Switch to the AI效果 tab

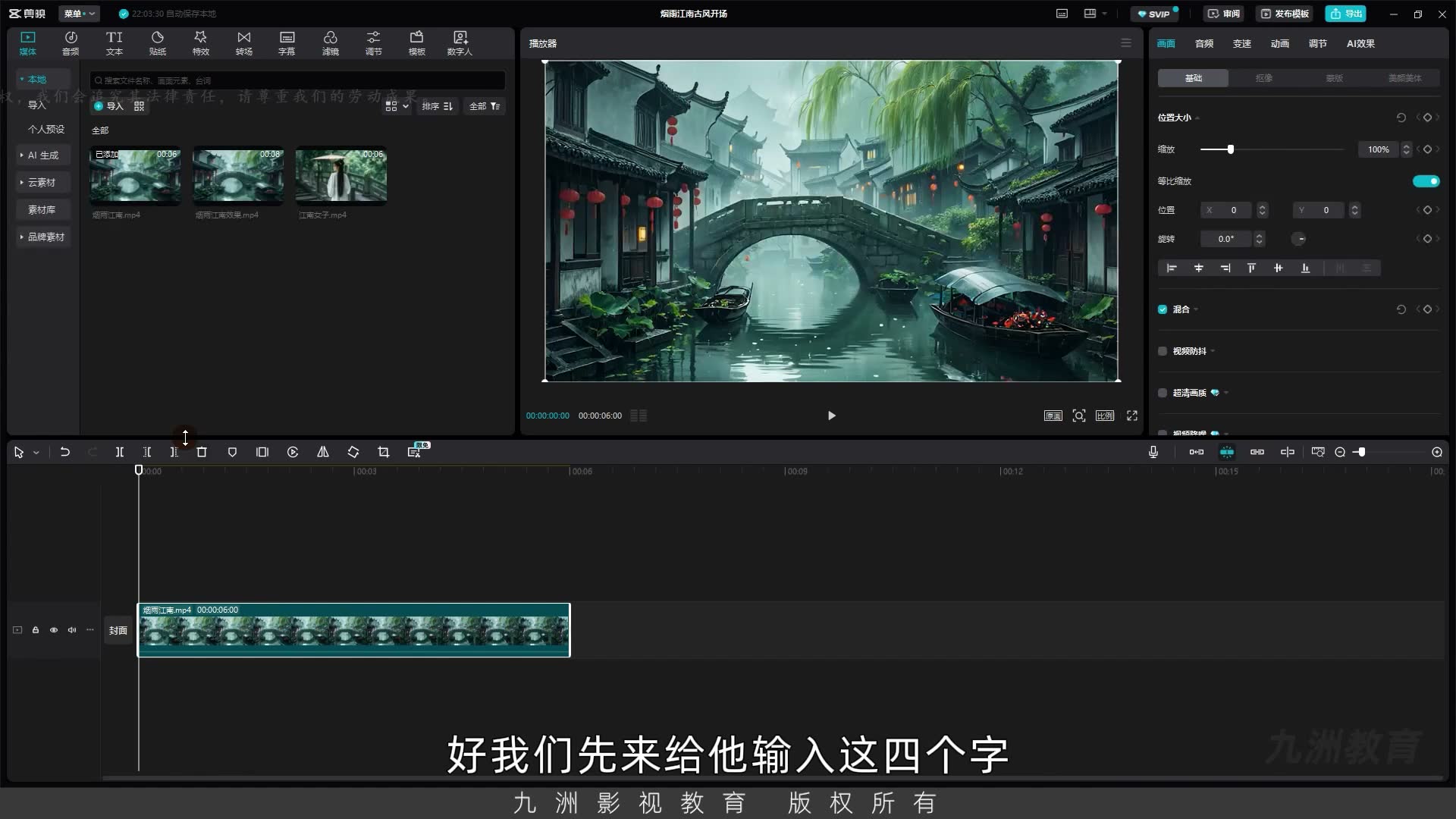coord(1360,44)
